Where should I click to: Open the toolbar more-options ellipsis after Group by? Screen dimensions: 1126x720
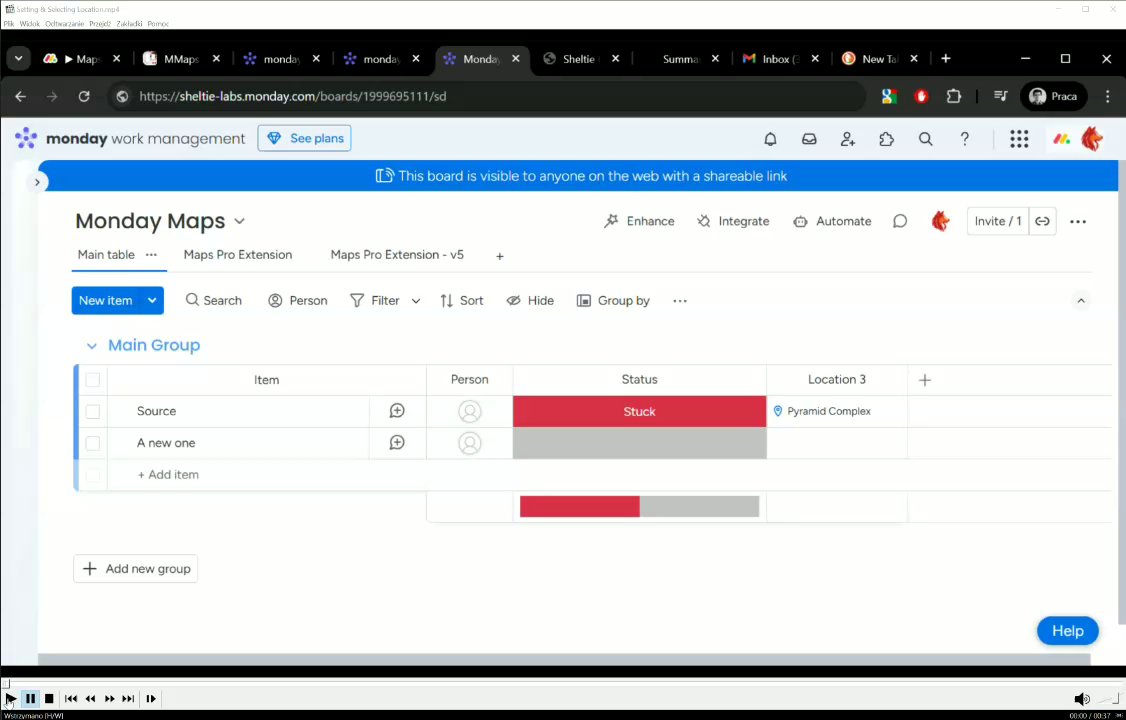[680, 301]
